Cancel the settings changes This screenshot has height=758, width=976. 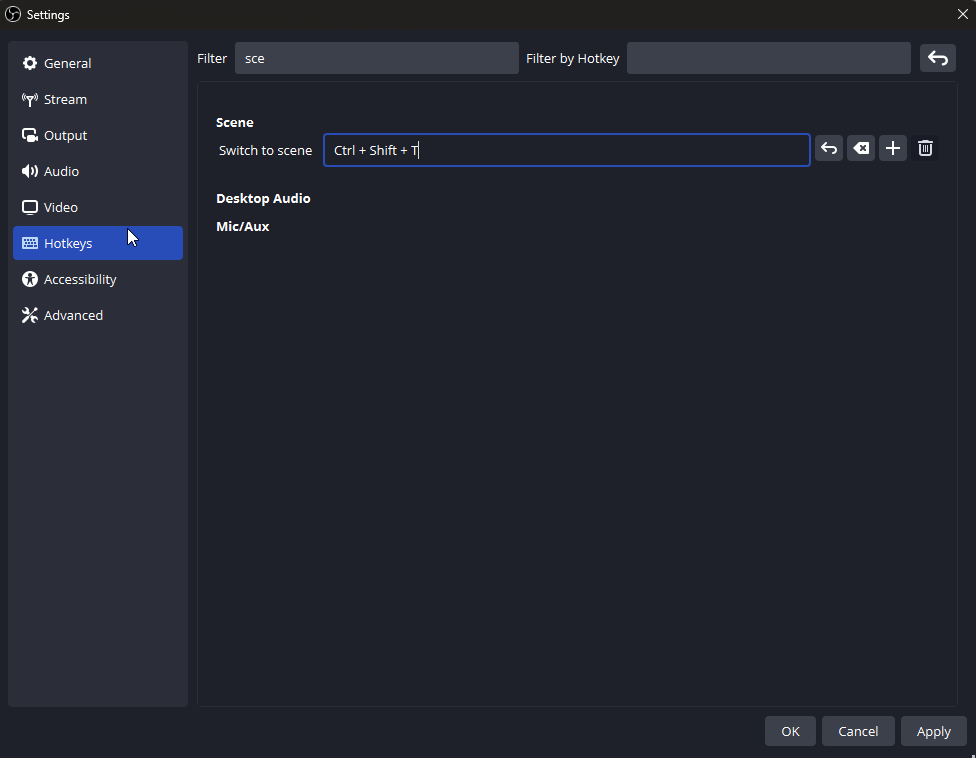[858, 731]
